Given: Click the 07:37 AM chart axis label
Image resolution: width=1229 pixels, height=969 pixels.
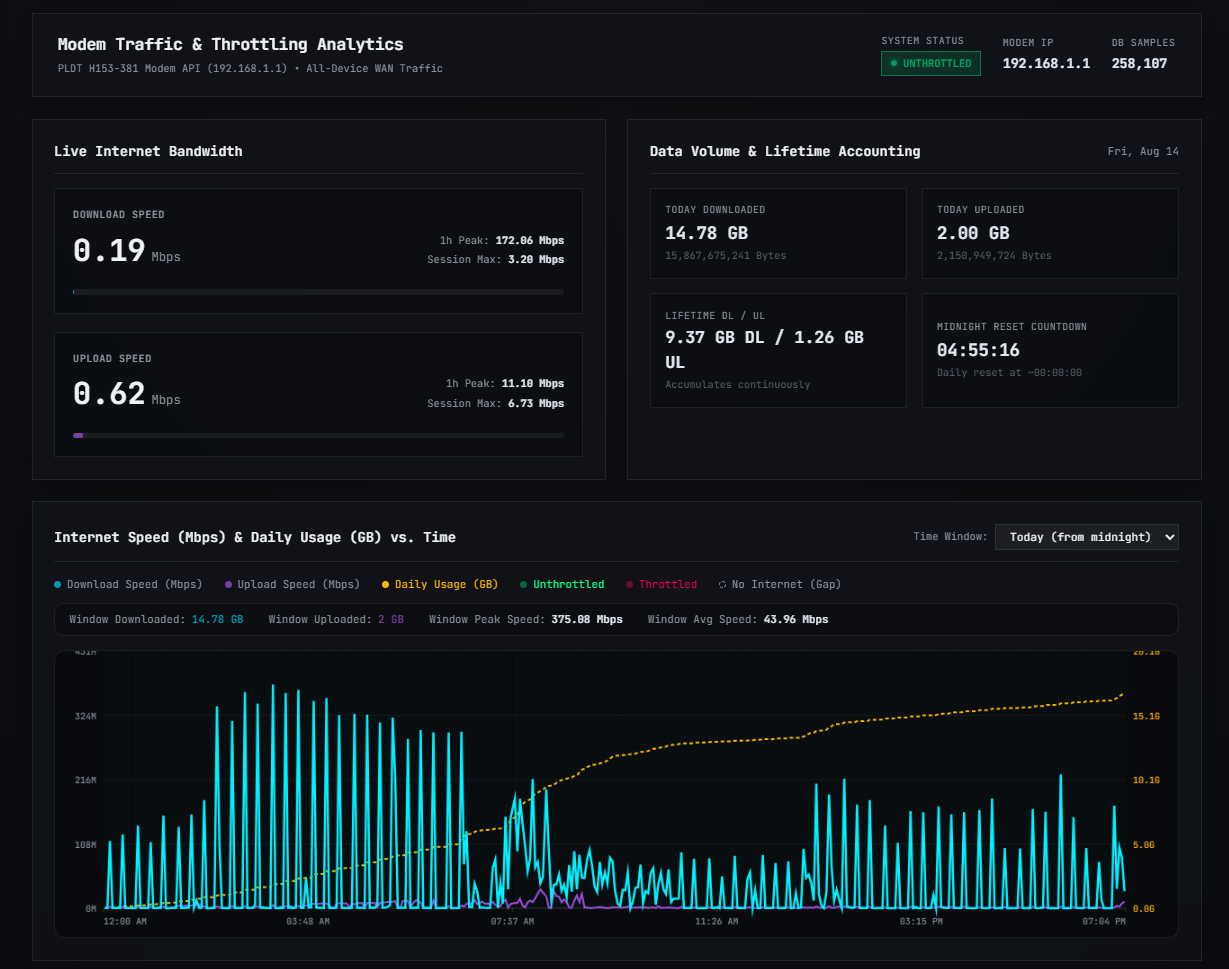Looking at the screenshot, I should [512, 921].
